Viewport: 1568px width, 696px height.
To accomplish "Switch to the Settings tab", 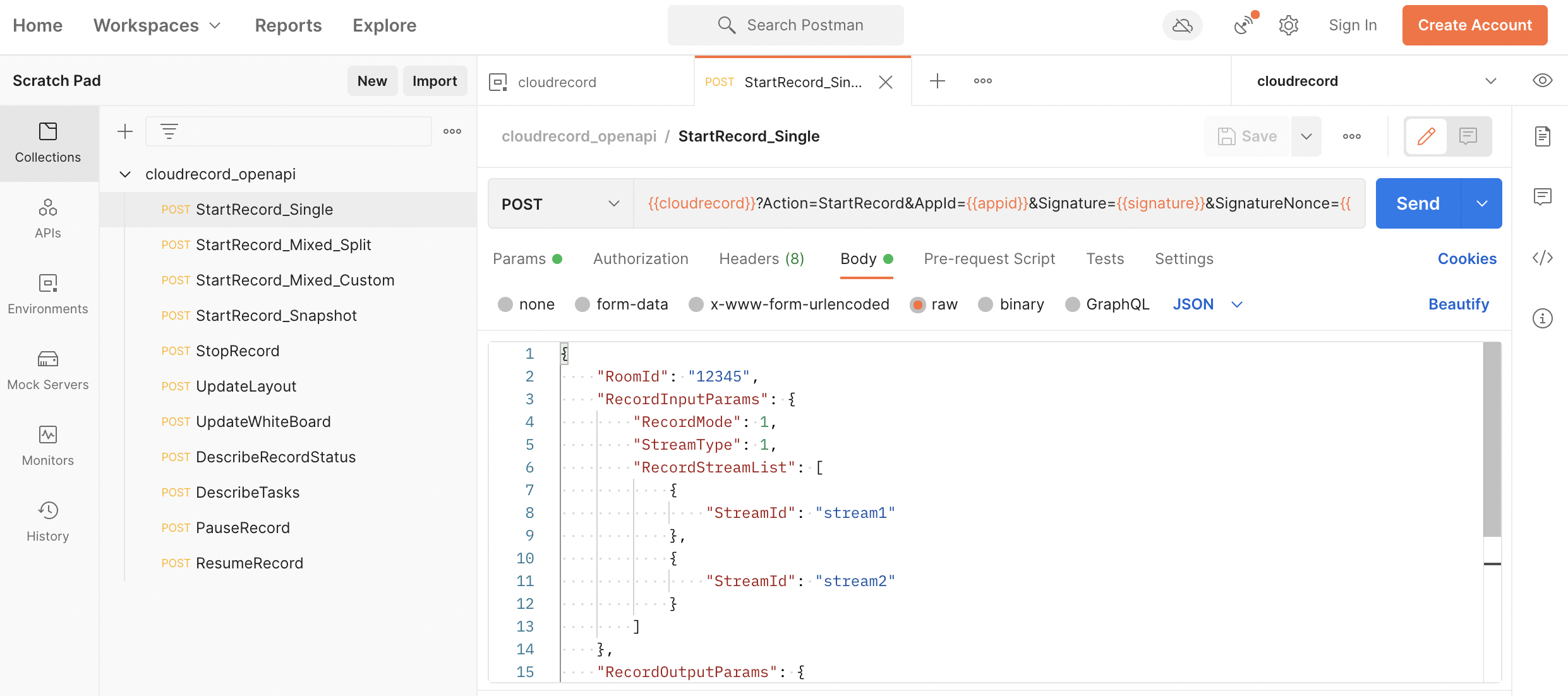I will point(1184,259).
